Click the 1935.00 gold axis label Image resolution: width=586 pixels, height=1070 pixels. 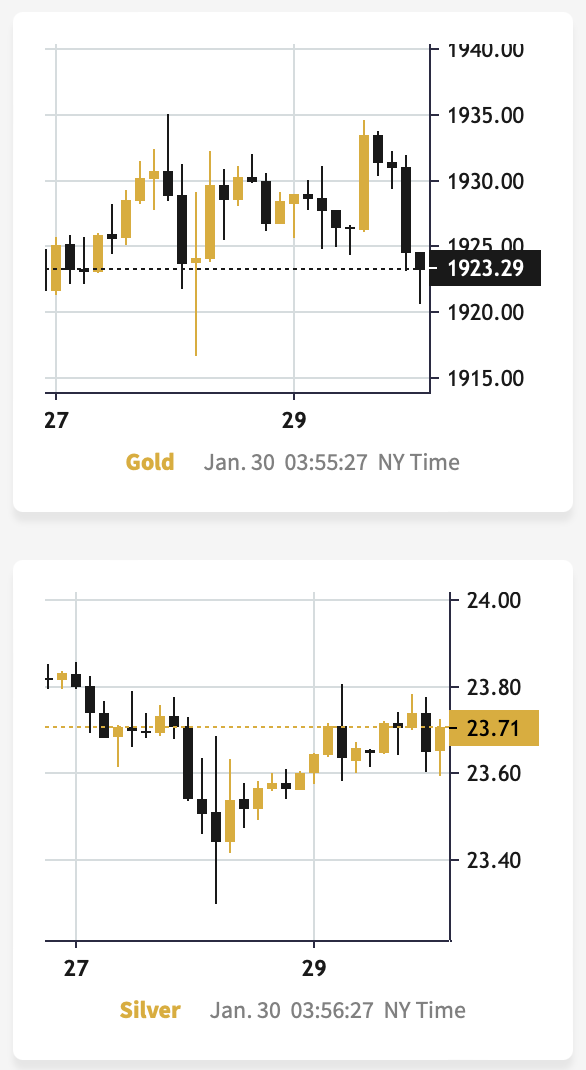pyautogui.click(x=486, y=115)
